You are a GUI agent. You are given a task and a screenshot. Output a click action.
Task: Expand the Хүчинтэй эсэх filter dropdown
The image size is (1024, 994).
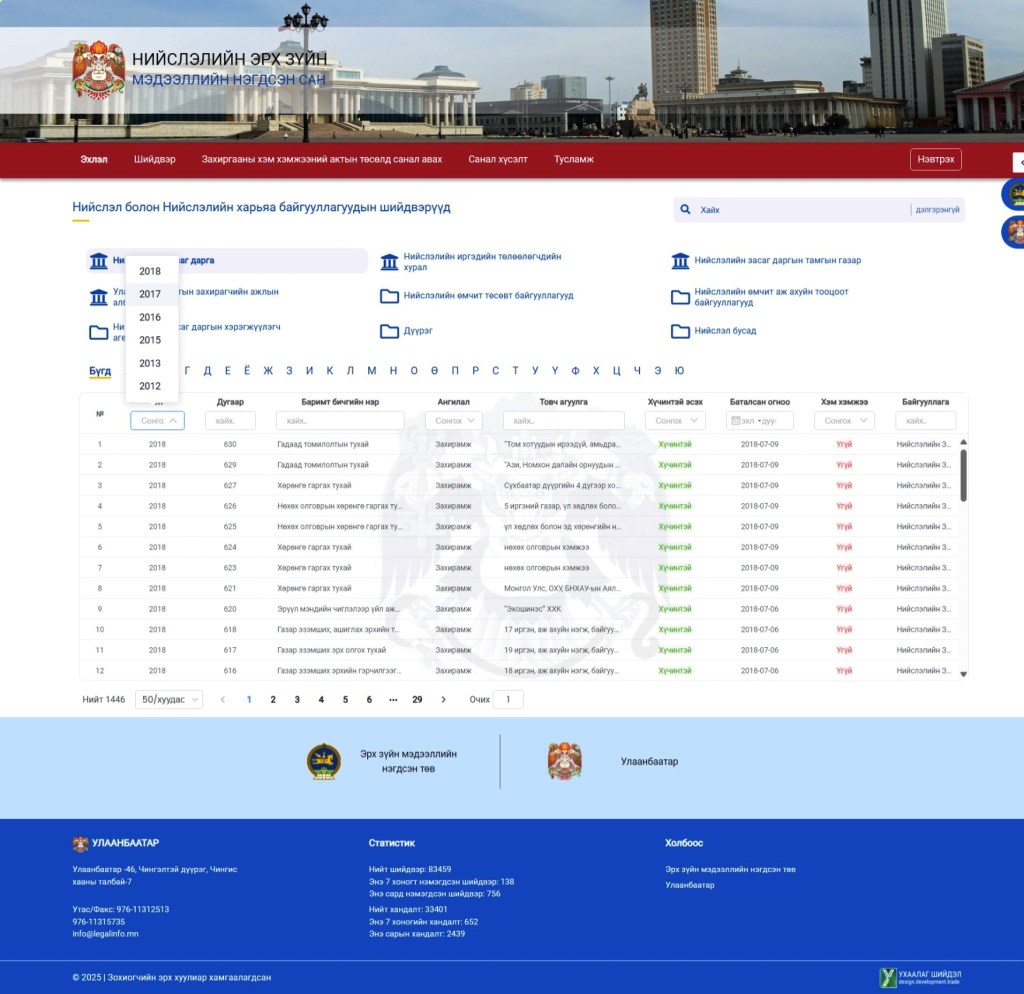675,421
